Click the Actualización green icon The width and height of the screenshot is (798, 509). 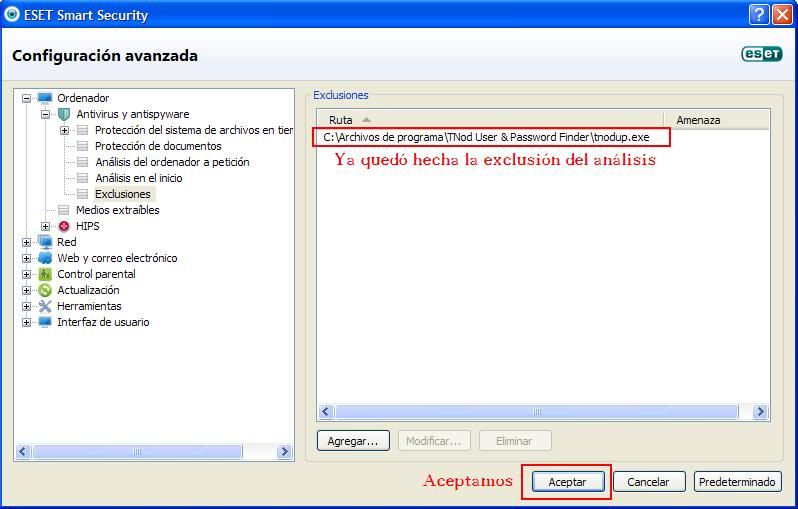(x=45, y=290)
